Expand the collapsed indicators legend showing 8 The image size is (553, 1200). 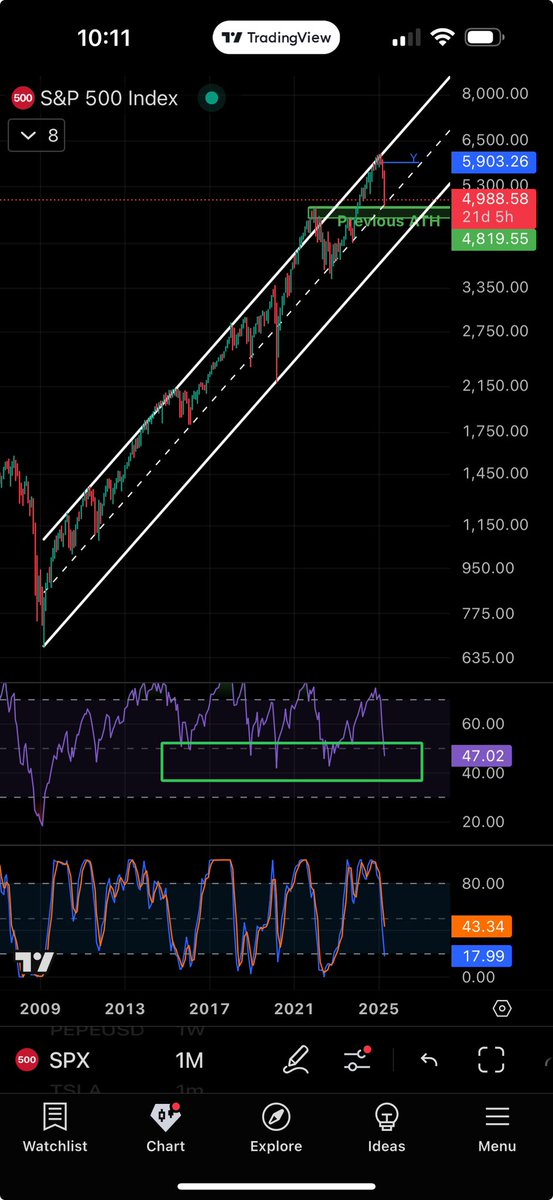(37, 136)
